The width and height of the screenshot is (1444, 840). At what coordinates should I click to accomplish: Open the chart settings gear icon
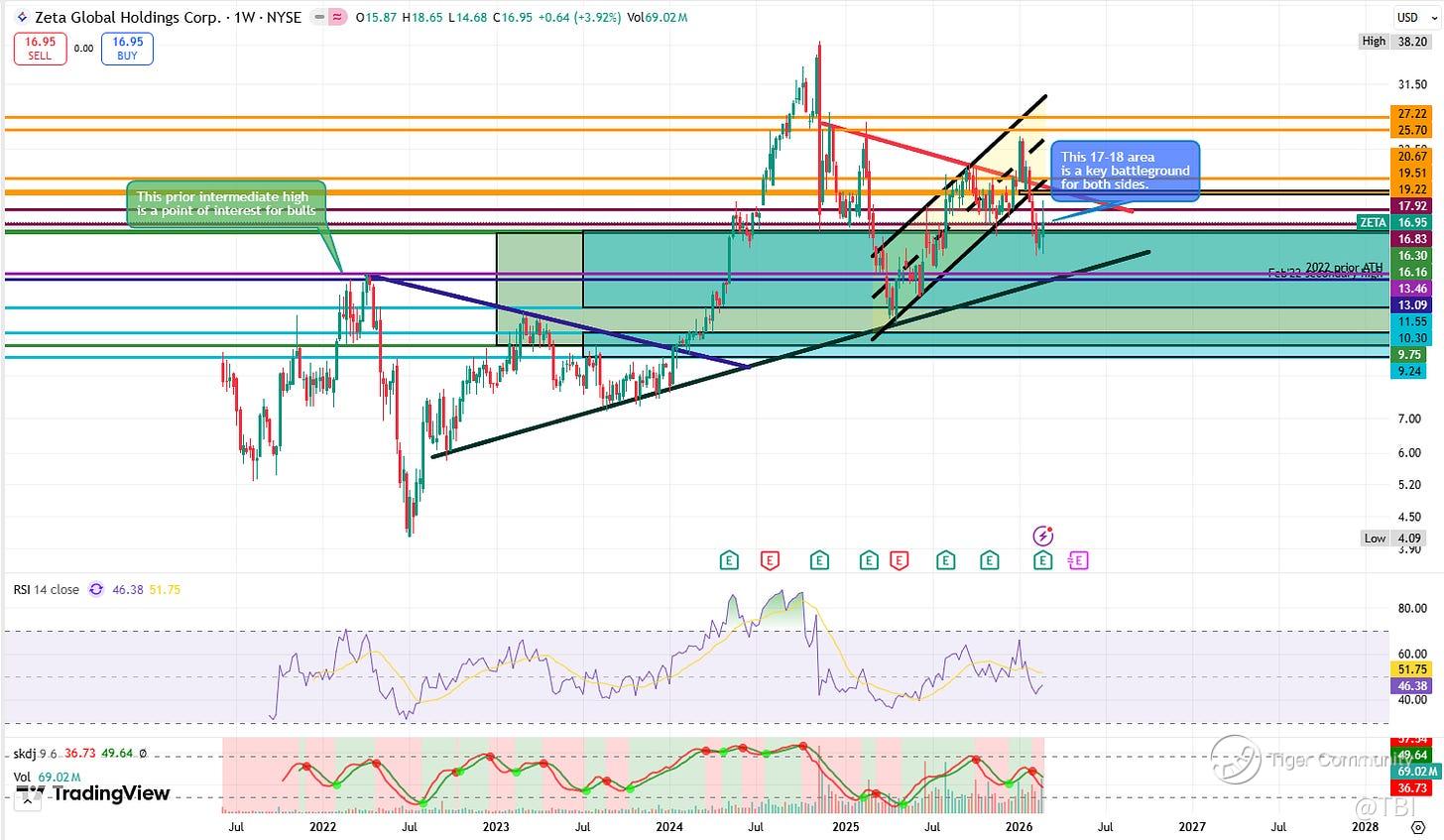click(x=1418, y=826)
